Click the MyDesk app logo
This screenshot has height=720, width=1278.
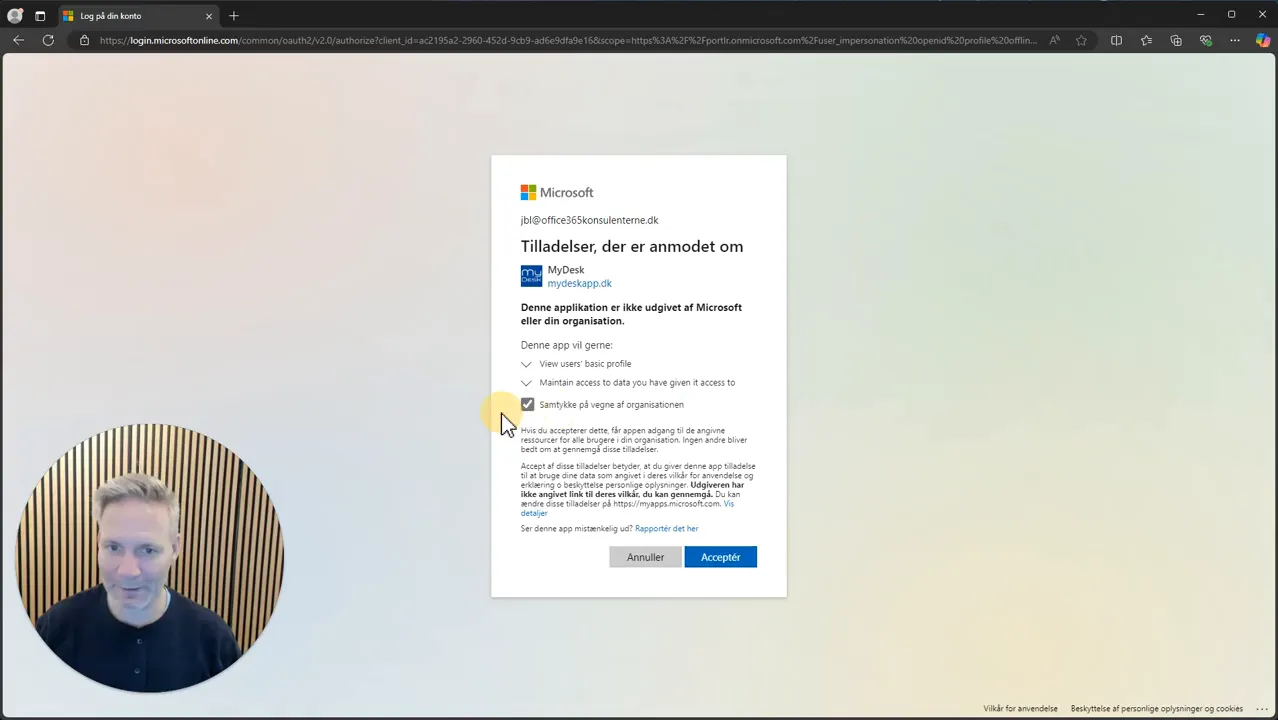pos(531,276)
